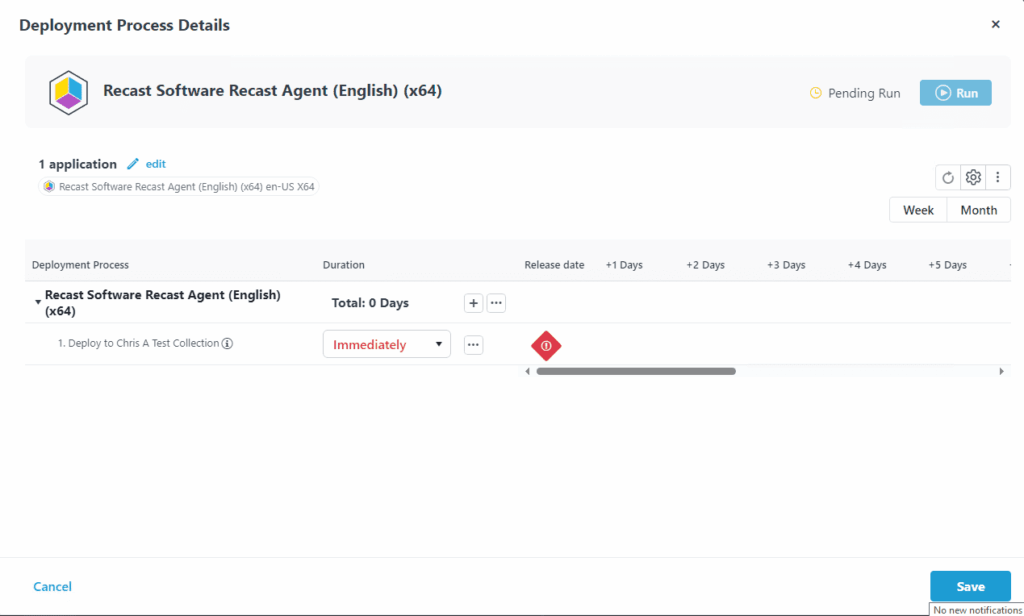This screenshot has width=1024, height=616.
Task: Click the Recast Software hexagon logo icon
Action: tap(69, 93)
